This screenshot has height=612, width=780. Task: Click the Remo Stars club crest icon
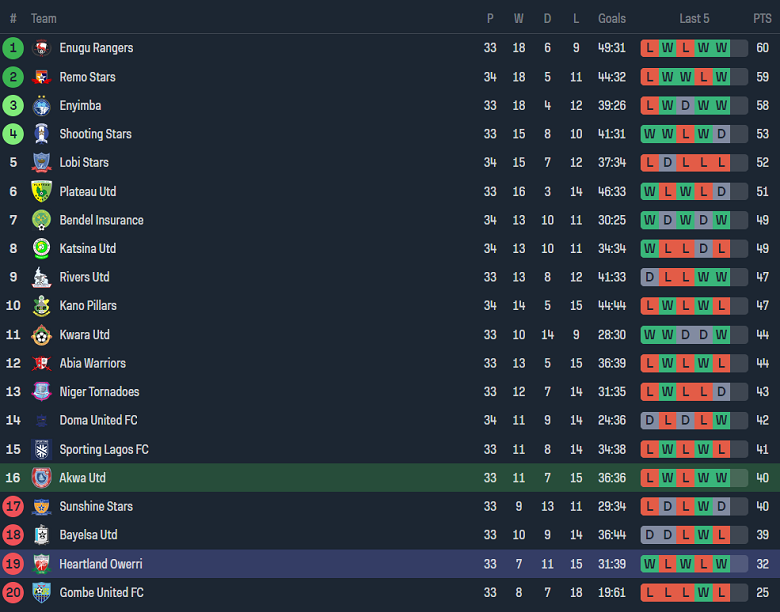(41, 77)
